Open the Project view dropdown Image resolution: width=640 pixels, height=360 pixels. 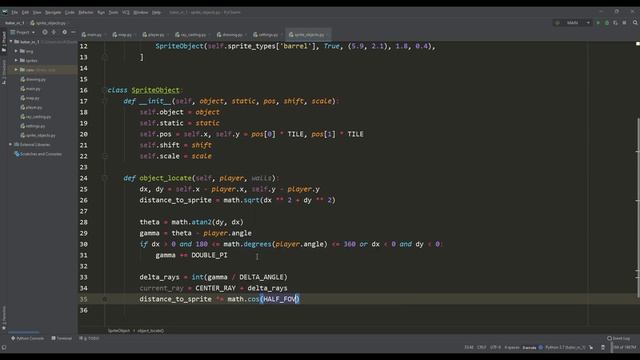tap(23, 32)
